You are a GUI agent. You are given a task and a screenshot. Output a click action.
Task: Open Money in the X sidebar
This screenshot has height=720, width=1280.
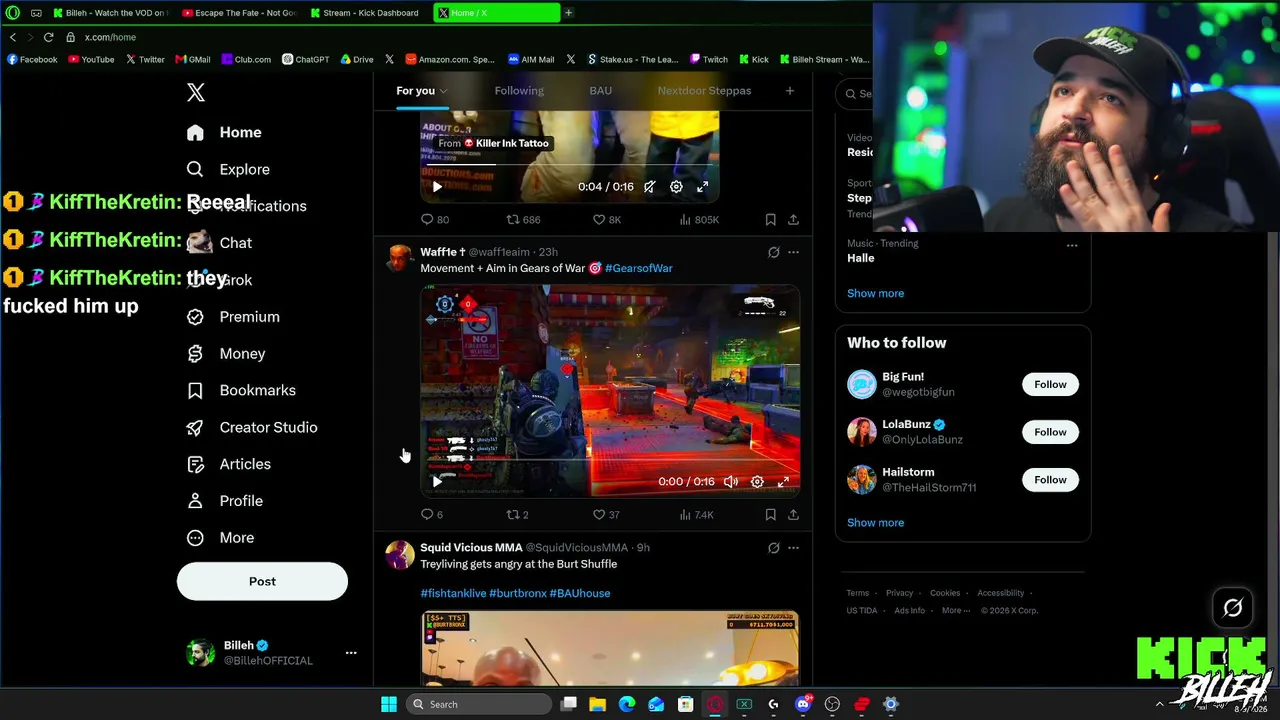click(x=226, y=353)
